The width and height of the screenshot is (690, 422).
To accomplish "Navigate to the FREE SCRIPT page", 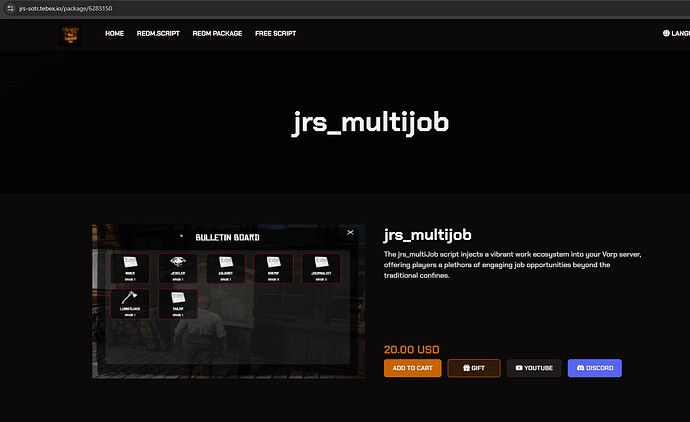I will click(276, 33).
